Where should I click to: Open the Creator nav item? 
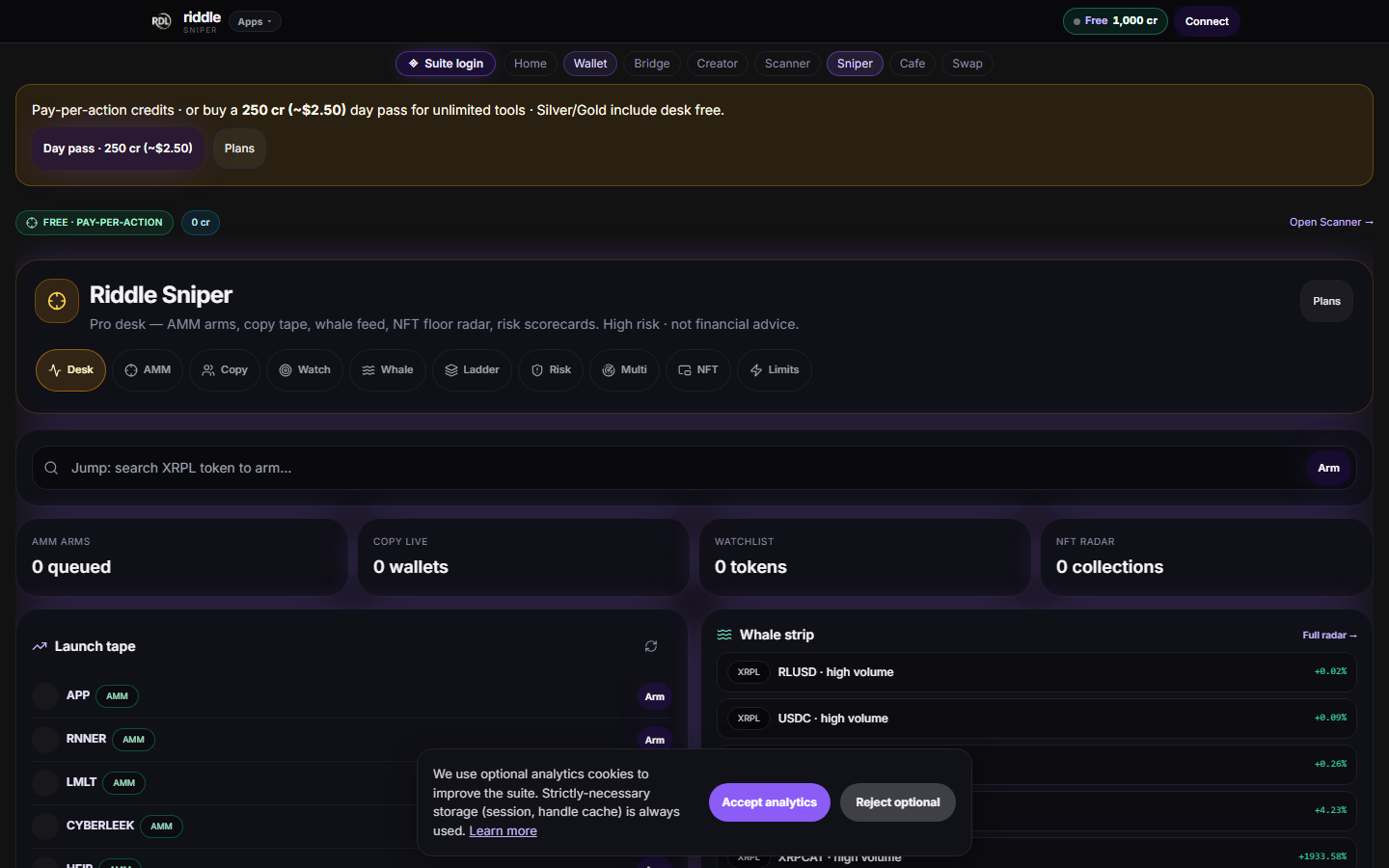(x=718, y=64)
